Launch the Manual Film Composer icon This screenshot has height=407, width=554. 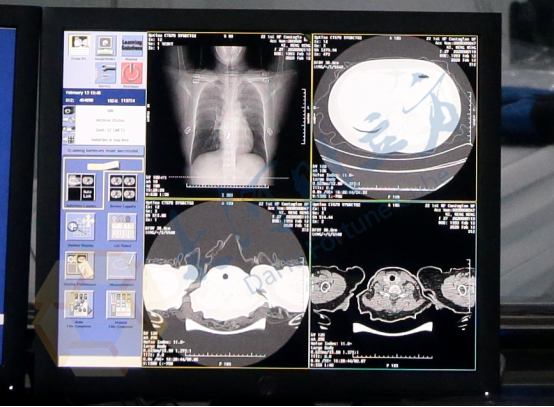[x=121, y=305]
